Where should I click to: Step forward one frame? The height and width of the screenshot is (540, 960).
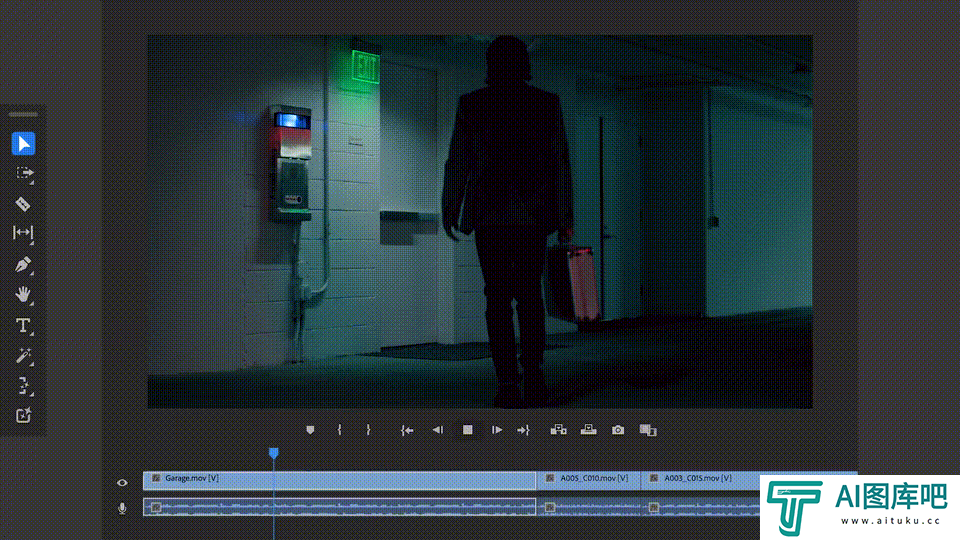point(497,430)
